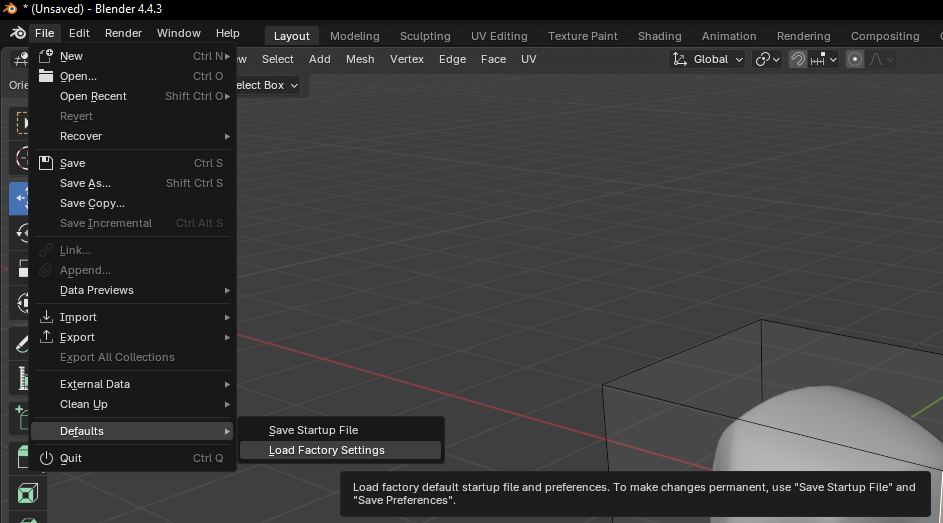
Task: Click the Append... menu entry
Action: tap(132, 271)
